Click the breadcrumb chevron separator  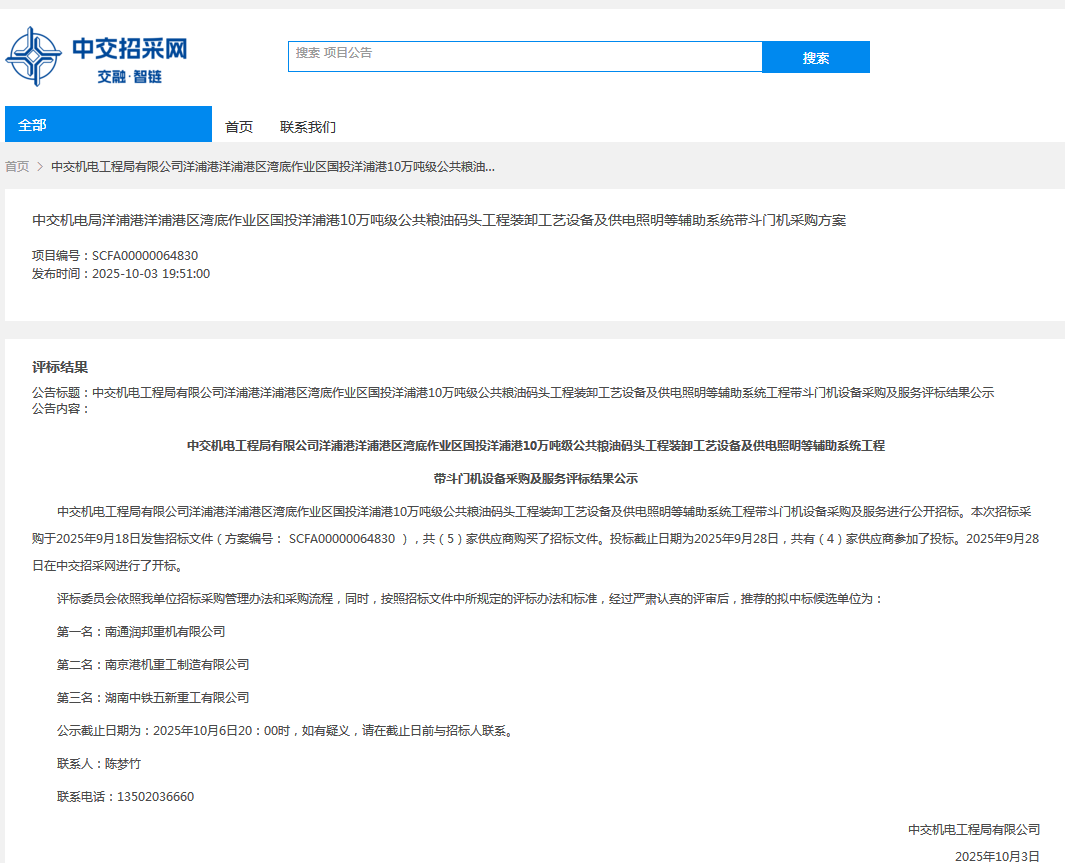pos(40,166)
